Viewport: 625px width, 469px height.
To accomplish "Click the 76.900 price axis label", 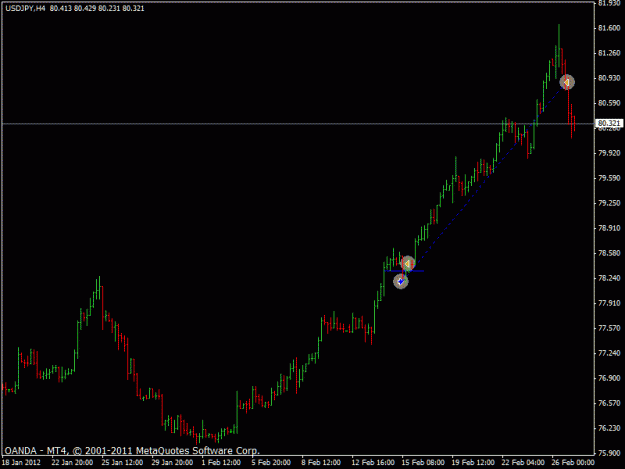I will [609, 378].
